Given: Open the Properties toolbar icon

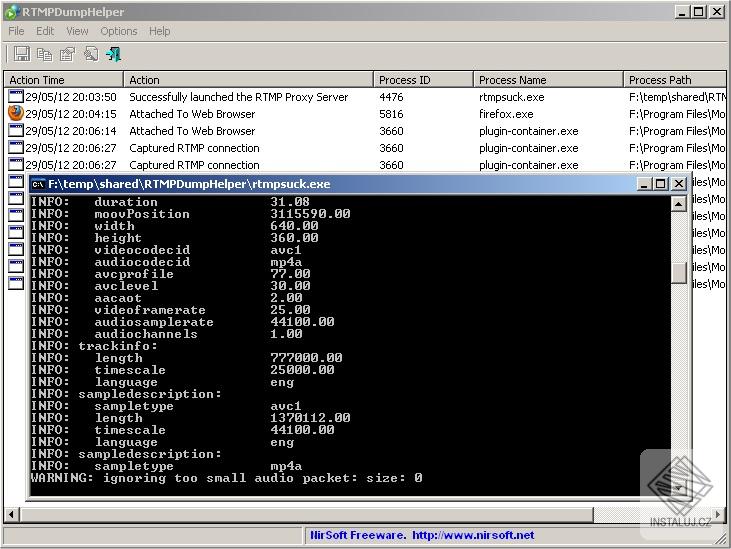Looking at the screenshot, I should 67,54.
